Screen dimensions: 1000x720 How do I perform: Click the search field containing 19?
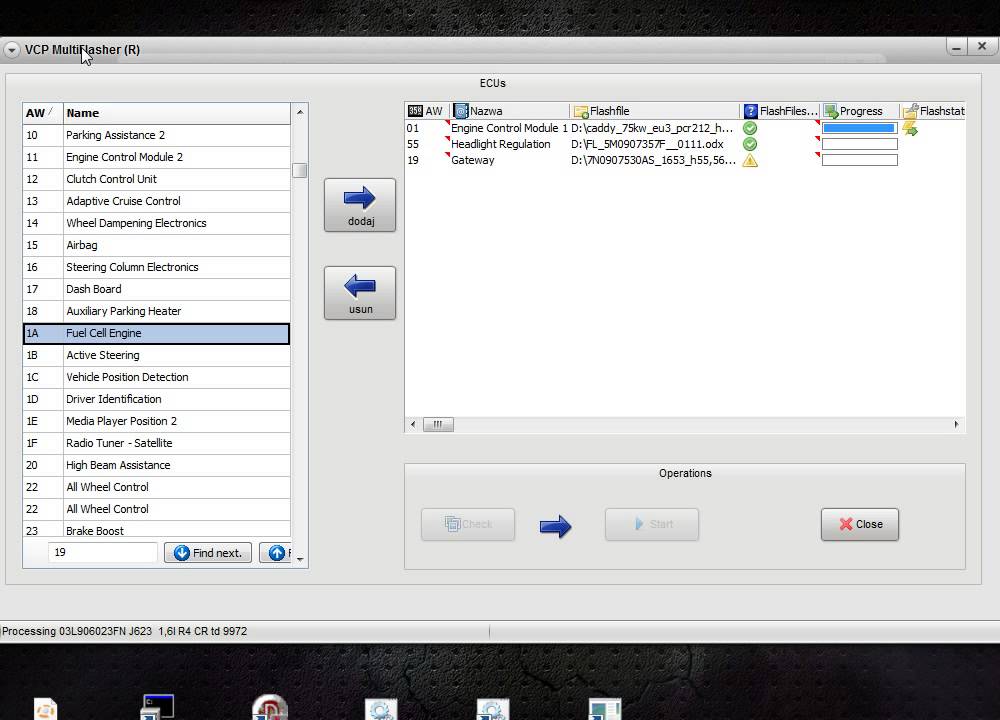coord(103,552)
